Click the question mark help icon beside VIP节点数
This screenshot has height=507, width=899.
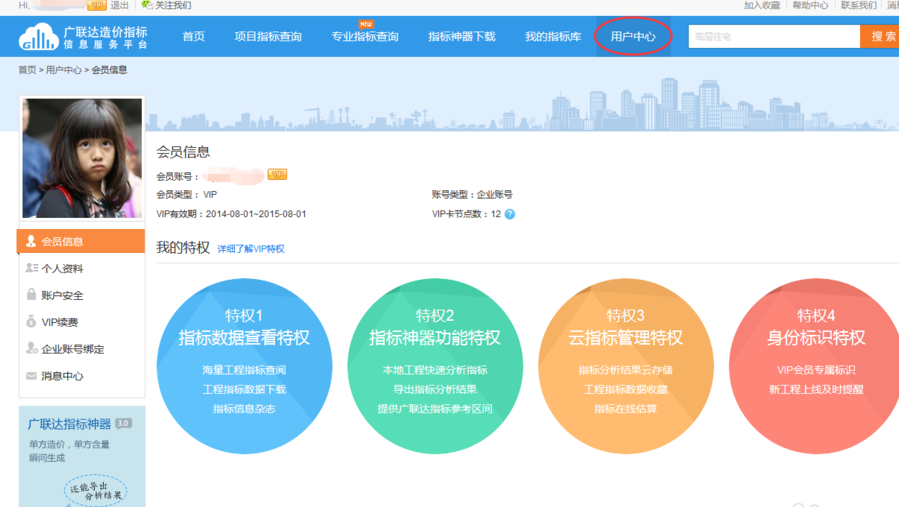click(x=510, y=214)
